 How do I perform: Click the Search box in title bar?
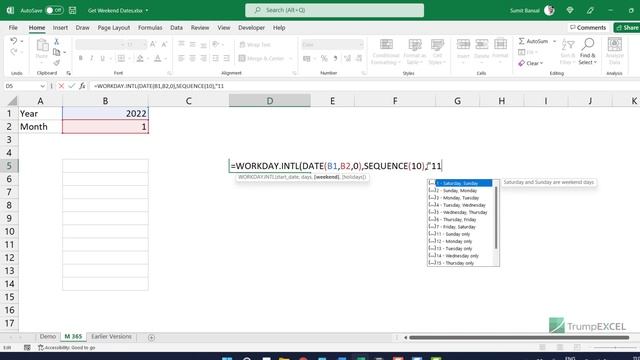334,10
